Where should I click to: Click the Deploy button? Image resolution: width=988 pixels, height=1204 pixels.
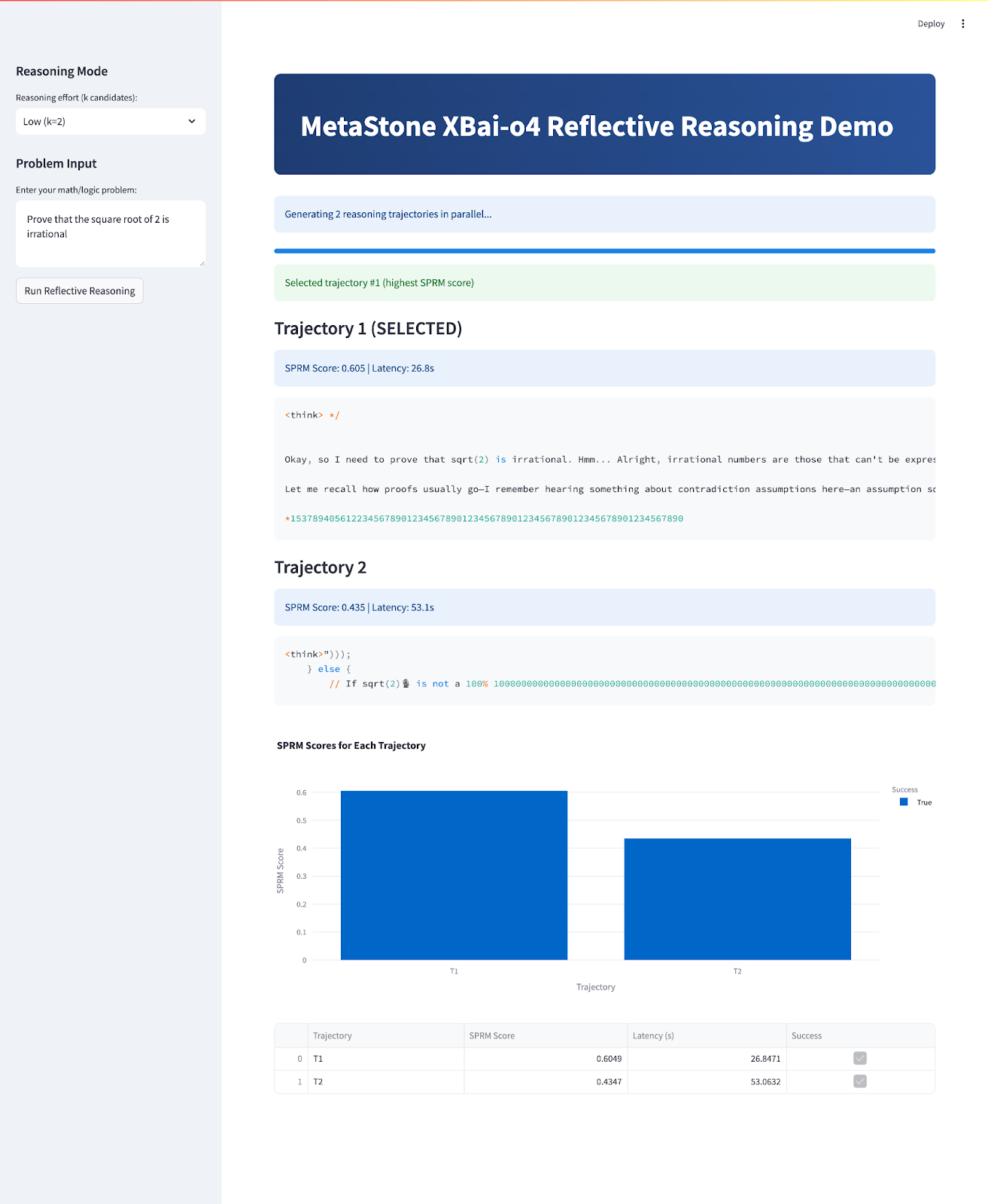pos(931,24)
